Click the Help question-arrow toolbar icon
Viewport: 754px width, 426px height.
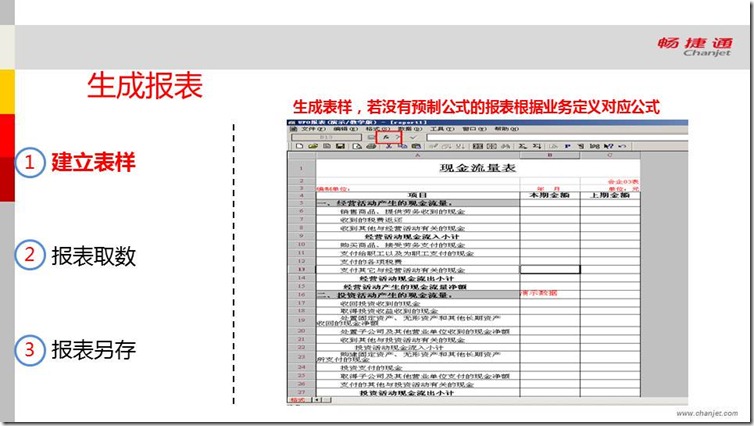(x=609, y=146)
